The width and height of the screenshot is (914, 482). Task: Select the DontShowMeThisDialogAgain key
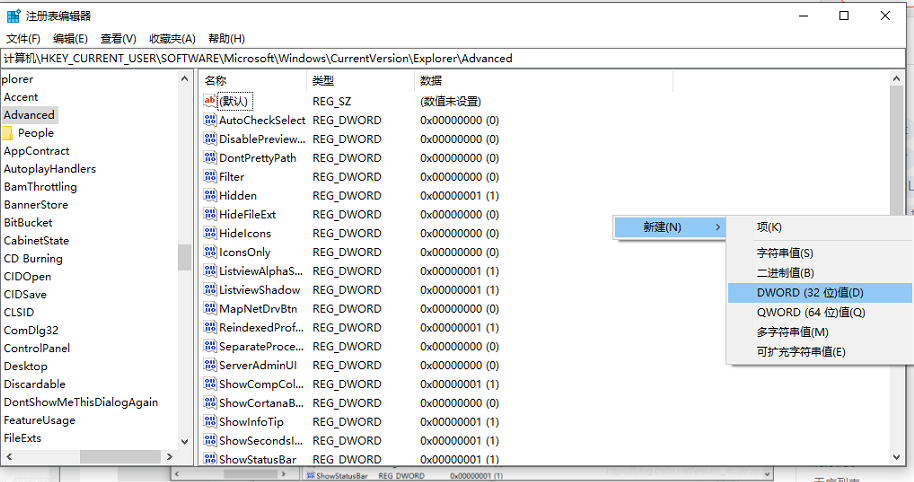click(81, 402)
